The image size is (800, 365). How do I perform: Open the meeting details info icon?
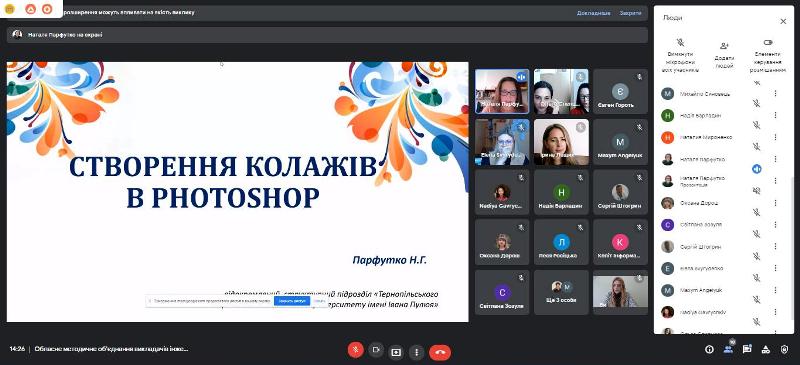pyautogui.click(x=709, y=349)
